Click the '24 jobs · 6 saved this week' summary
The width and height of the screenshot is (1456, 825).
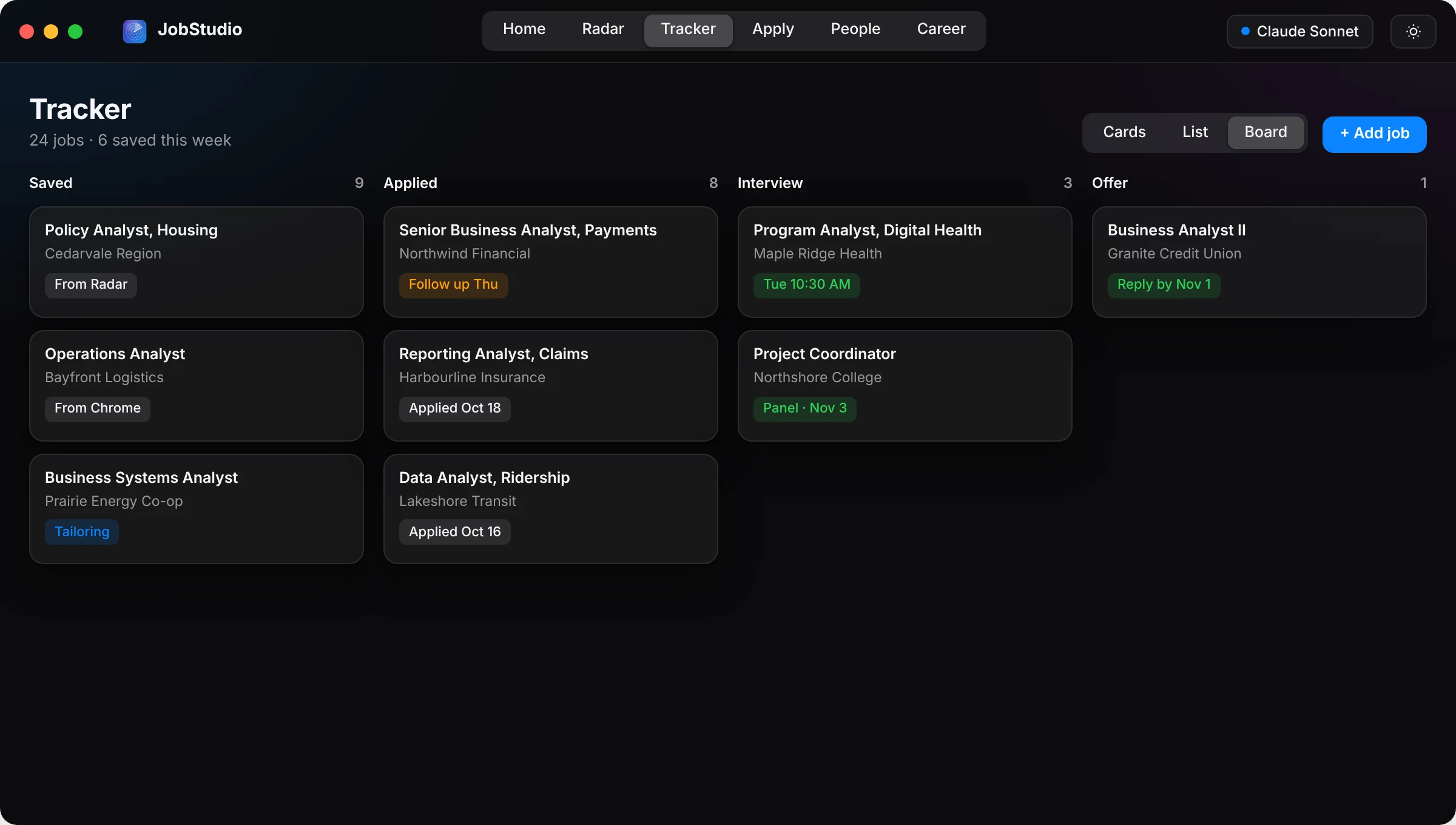(130, 141)
